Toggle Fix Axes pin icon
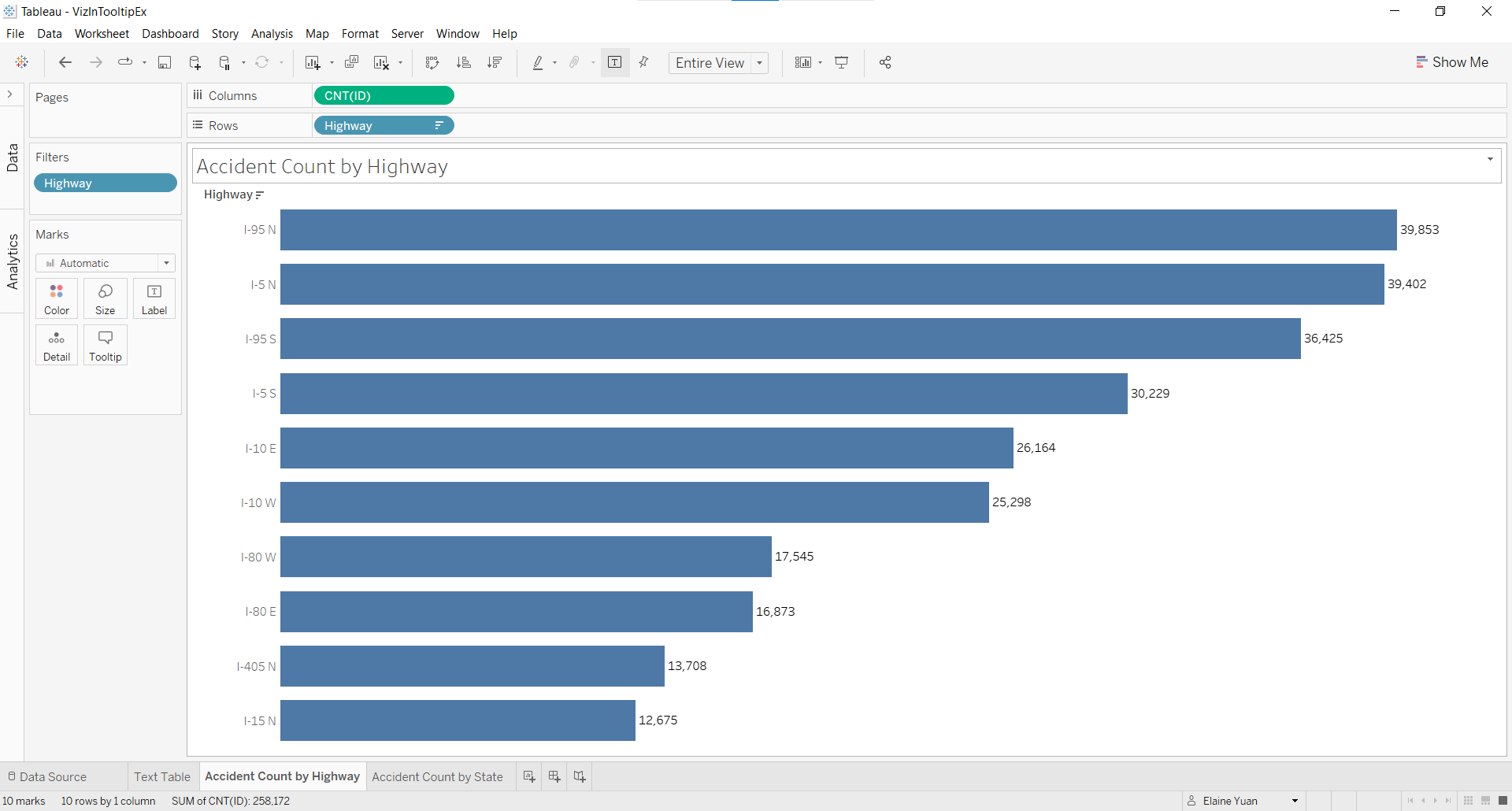 pyautogui.click(x=644, y=63)
